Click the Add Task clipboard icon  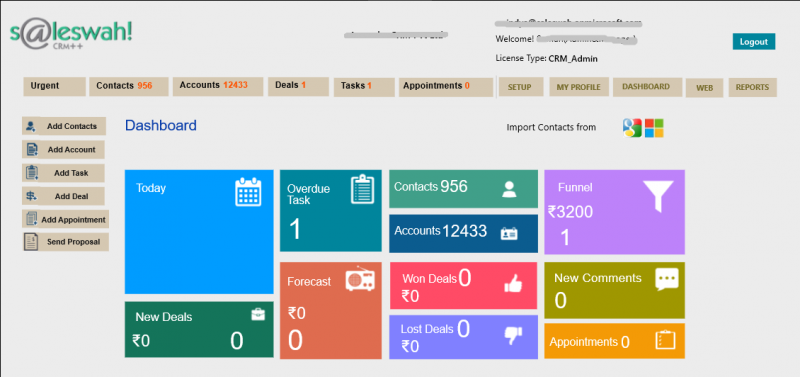(x=32, y=173)
